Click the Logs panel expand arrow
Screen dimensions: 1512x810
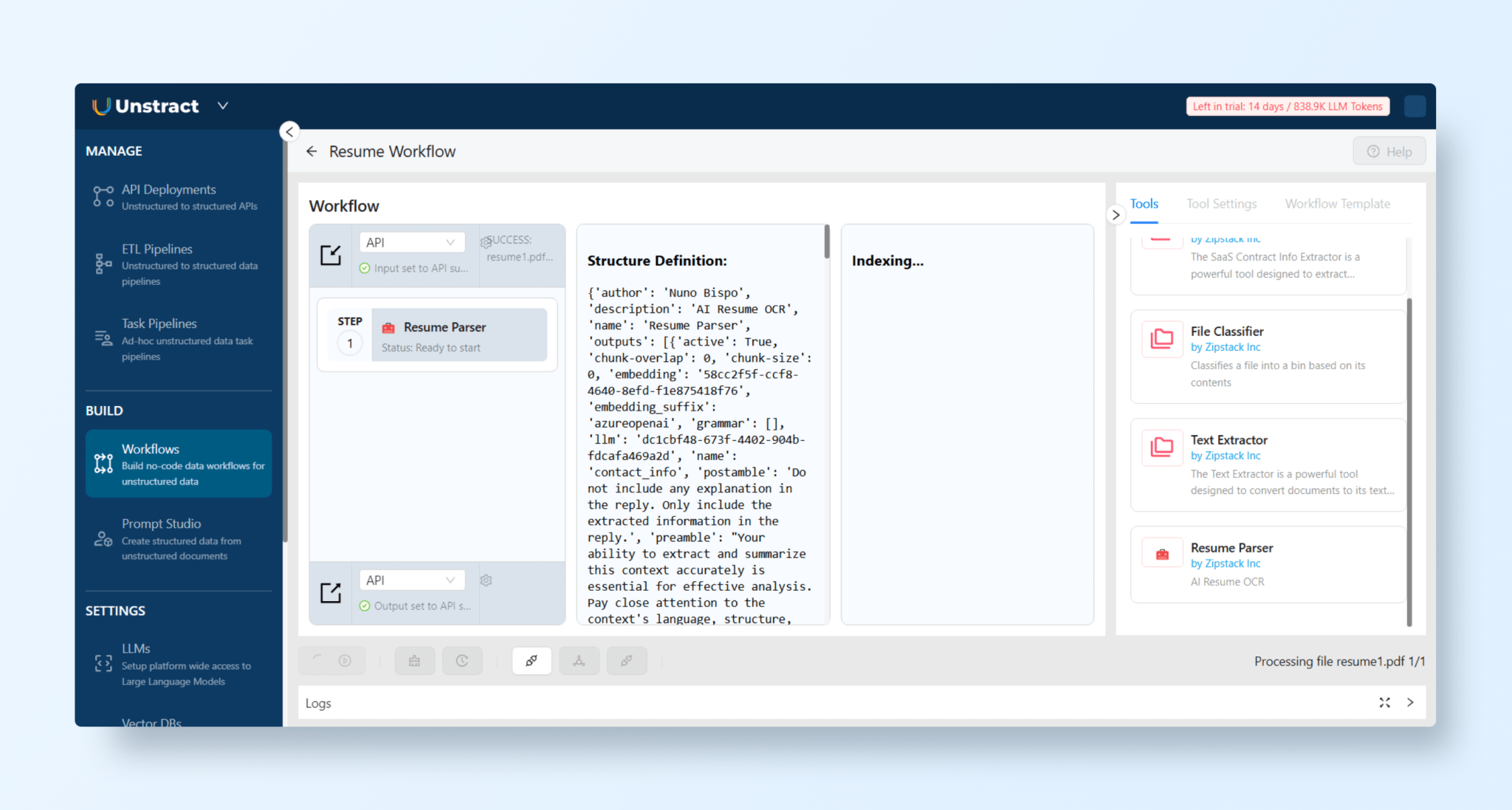pos(1410,702)
